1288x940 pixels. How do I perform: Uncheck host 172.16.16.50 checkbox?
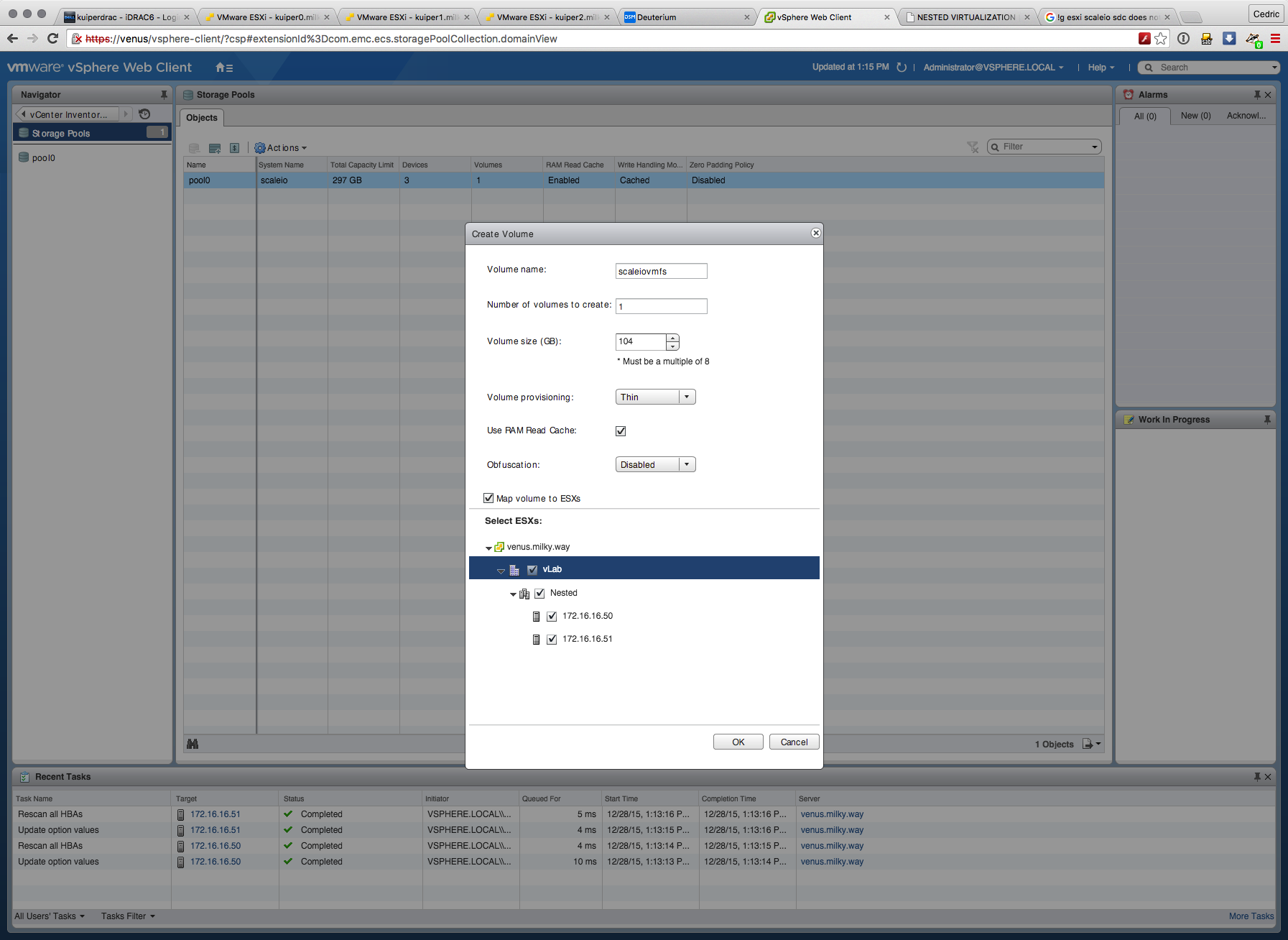point(552,617)
